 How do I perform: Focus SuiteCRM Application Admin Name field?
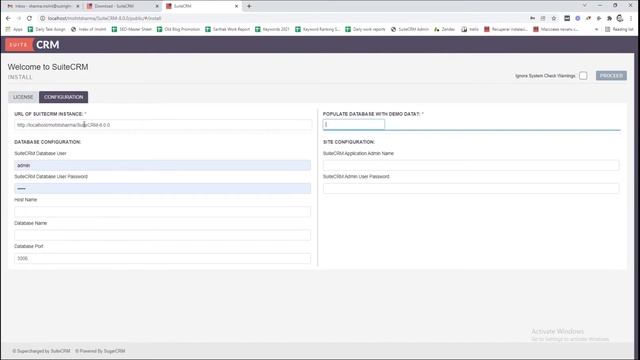pos(471,165)
